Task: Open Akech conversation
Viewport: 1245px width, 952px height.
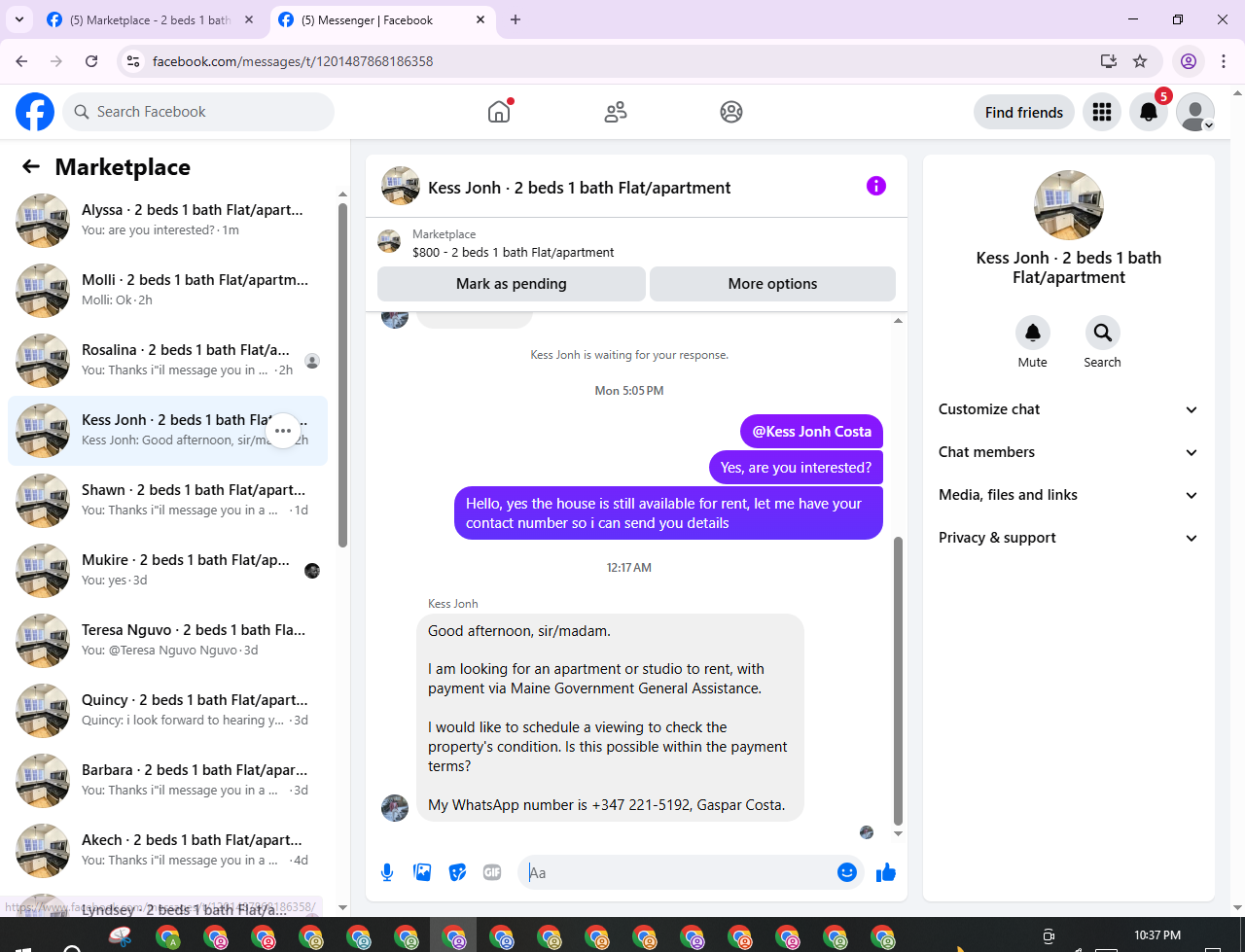Action: point(167,851)
